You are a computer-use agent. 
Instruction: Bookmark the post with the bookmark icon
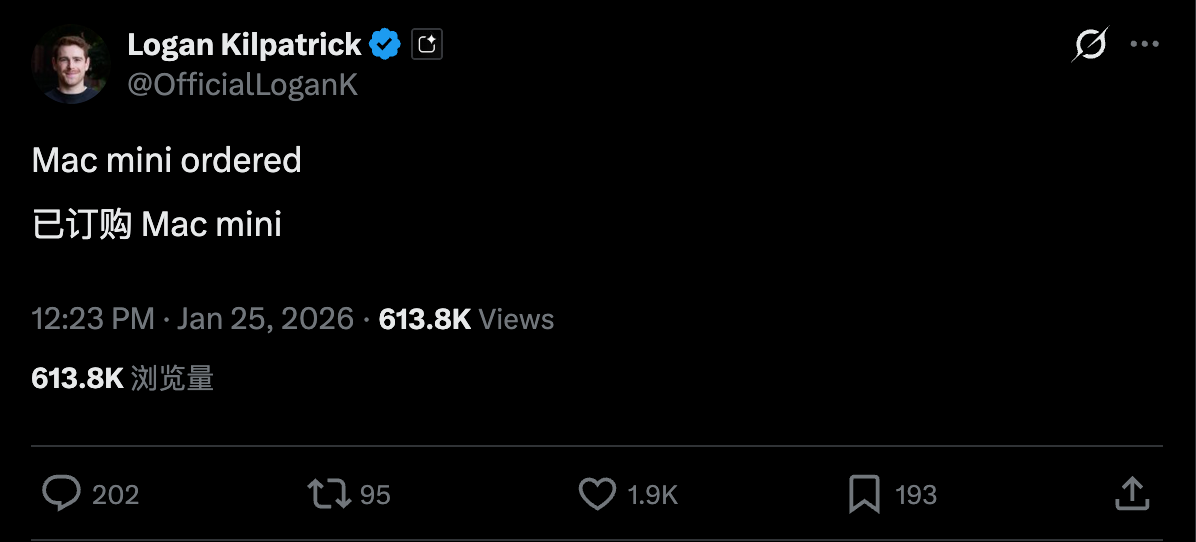click(864, 493)
